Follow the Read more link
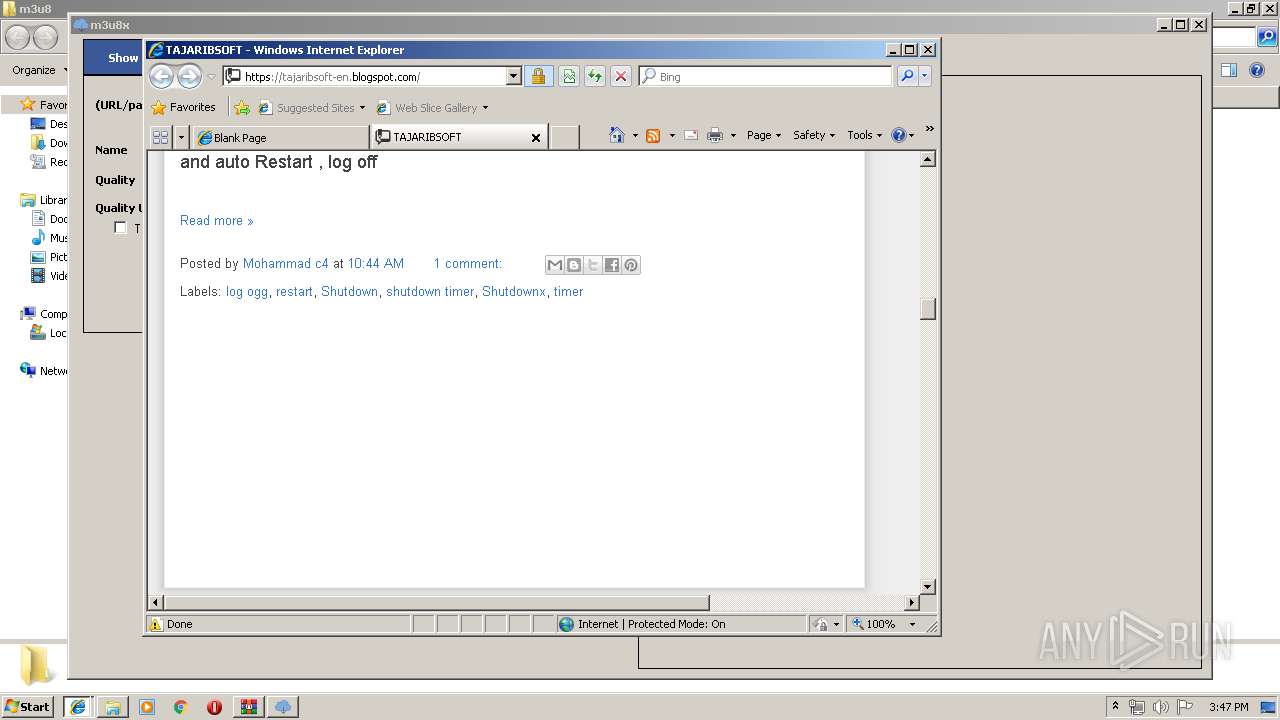Image resolution: width=1280 pixels, height=720 pixels. tap(216, 221)
